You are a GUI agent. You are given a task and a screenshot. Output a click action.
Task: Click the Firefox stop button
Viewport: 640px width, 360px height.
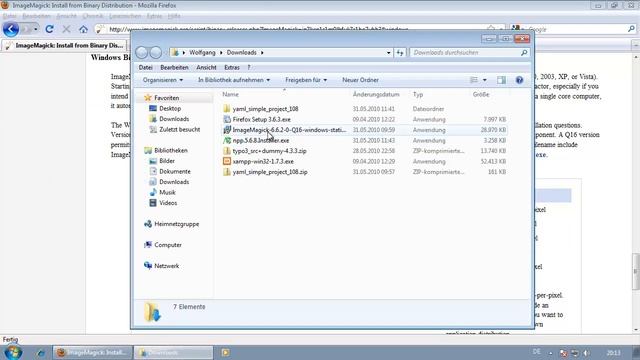66,29
